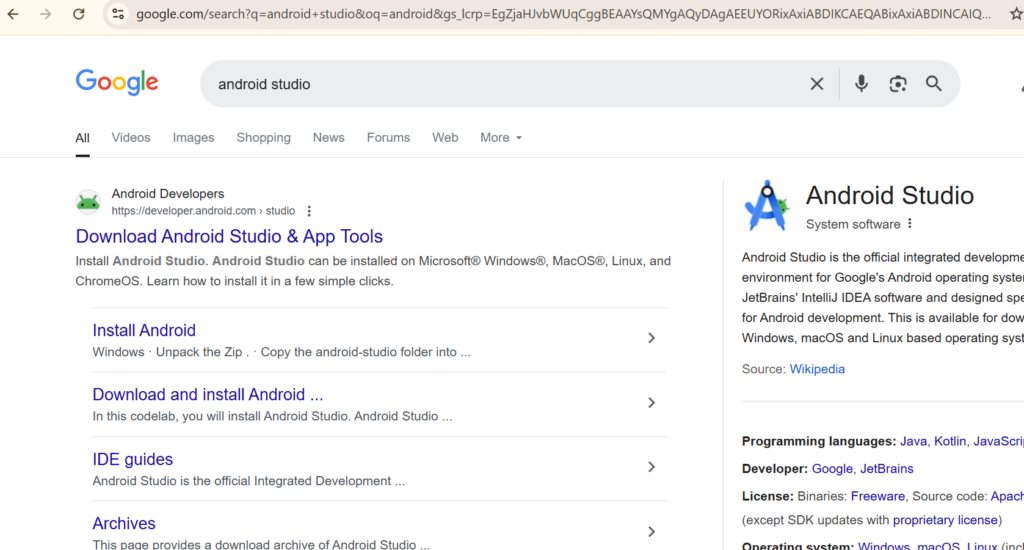Submit search with the magnifying glass icon
The image size is (1024, 550).
934,84
